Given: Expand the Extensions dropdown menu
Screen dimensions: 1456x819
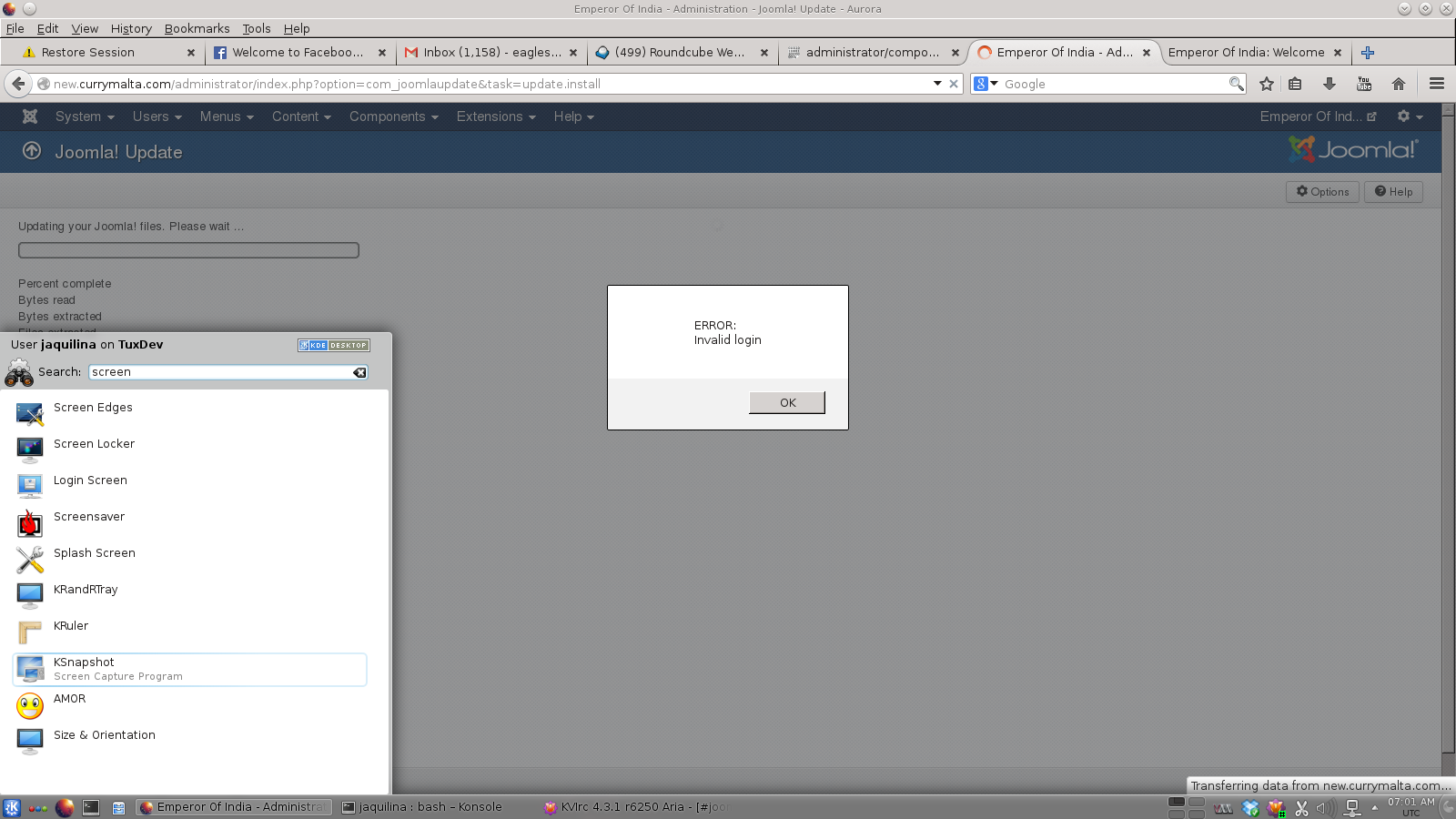Looking at the screenshot, I should [496, 116].
